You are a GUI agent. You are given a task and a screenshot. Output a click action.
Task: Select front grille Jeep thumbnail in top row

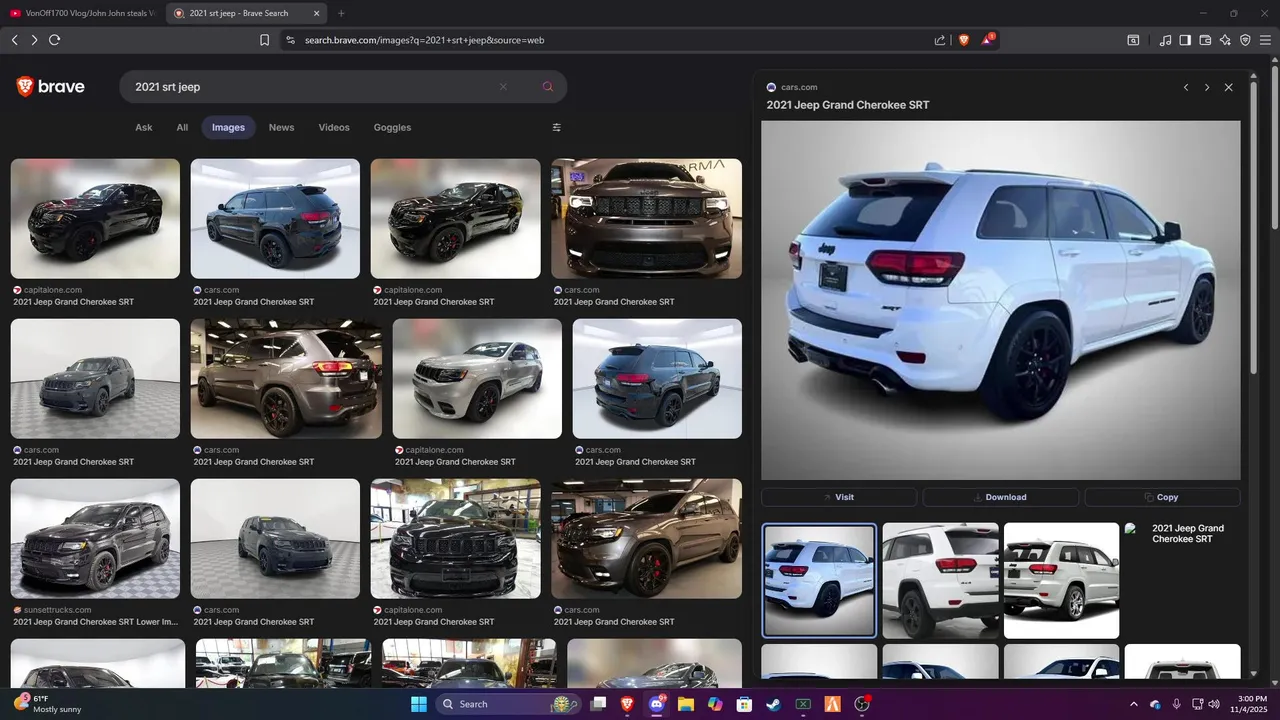coord(646,218)
